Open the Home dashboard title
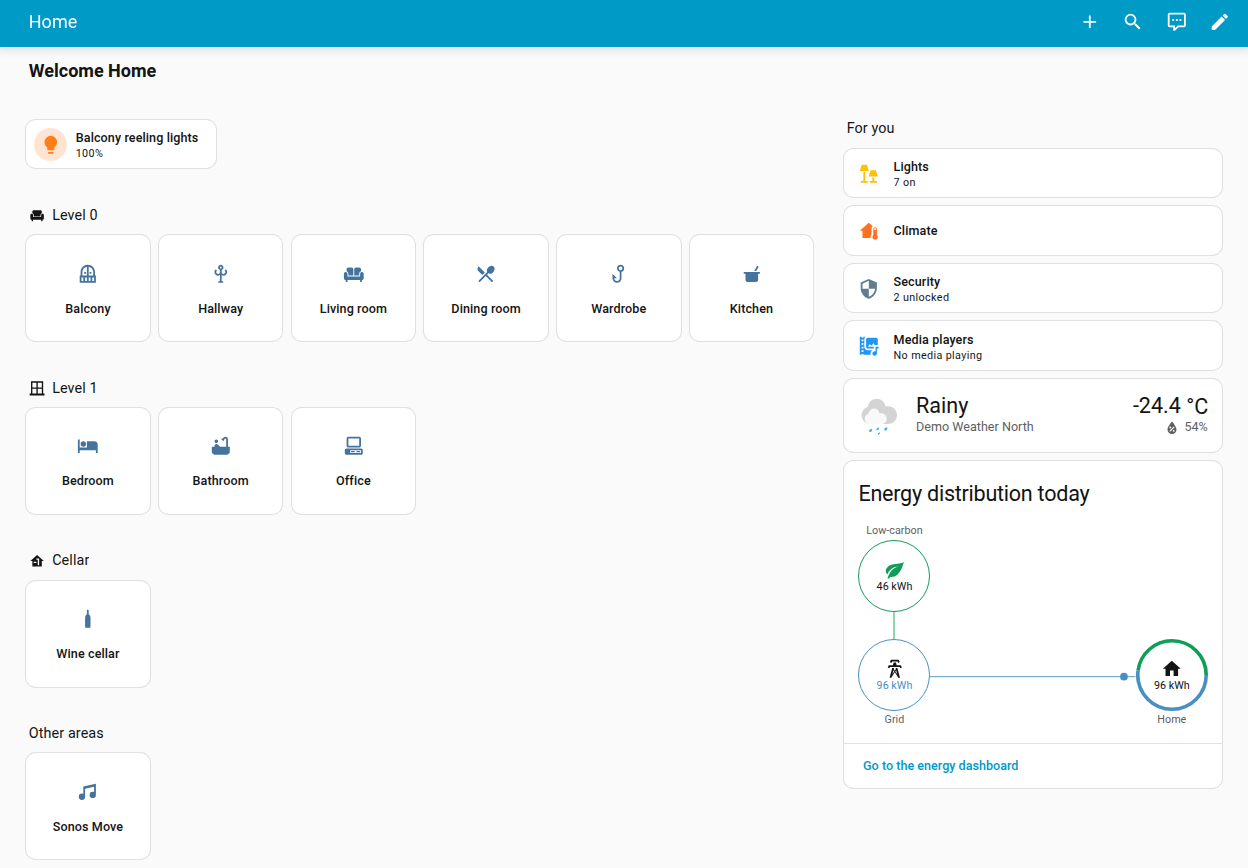The image size is (1248, 868). (53, 21)
